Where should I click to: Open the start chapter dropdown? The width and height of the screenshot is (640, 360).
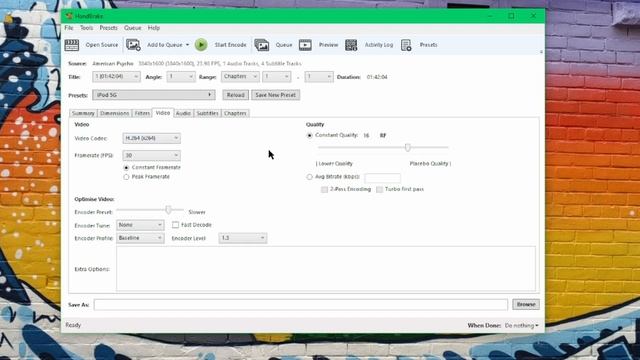pos(276,77)
